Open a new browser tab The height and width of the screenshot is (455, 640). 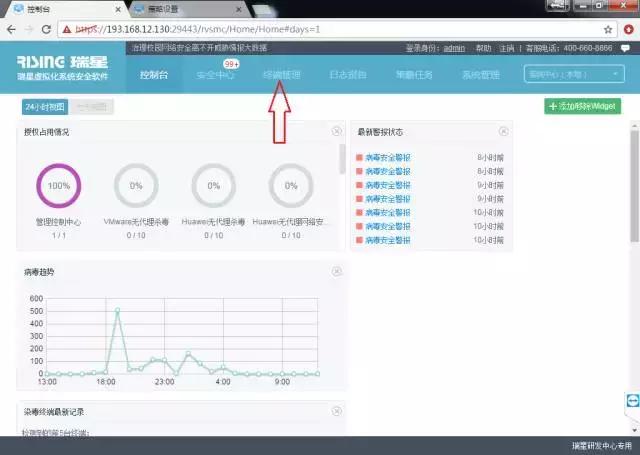coord(262,10)
